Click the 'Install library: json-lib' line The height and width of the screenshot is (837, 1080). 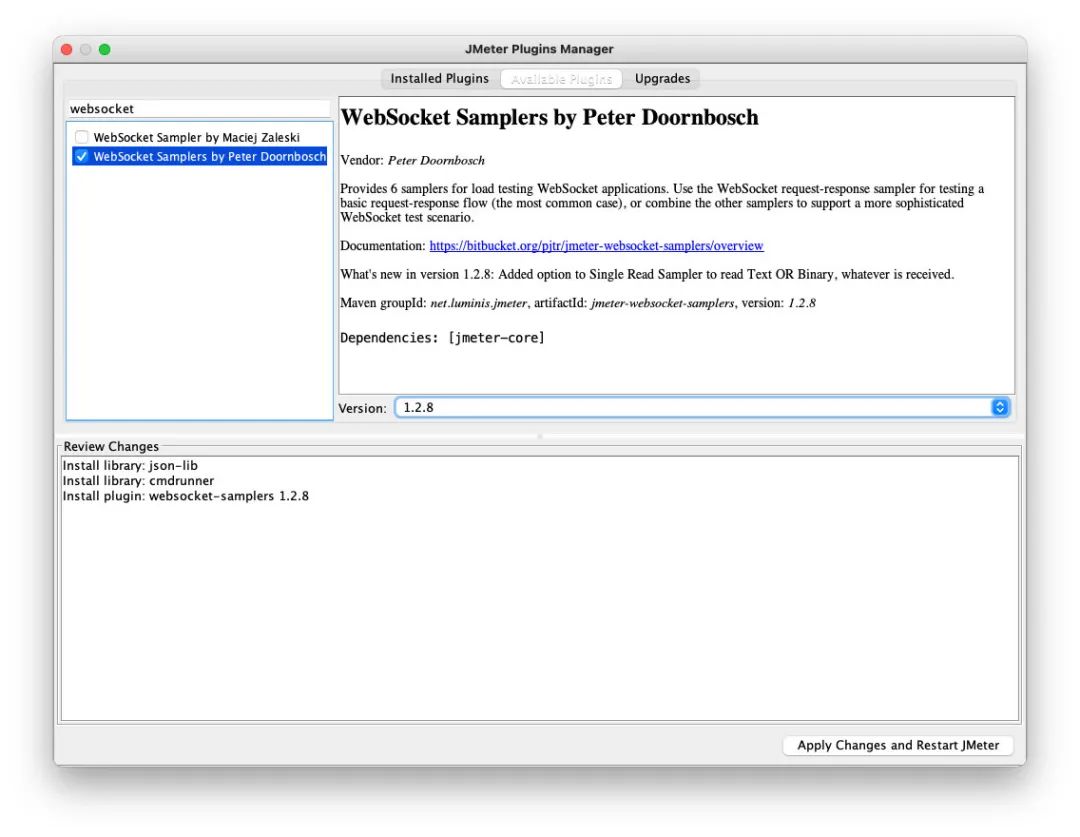pos(130,466)
